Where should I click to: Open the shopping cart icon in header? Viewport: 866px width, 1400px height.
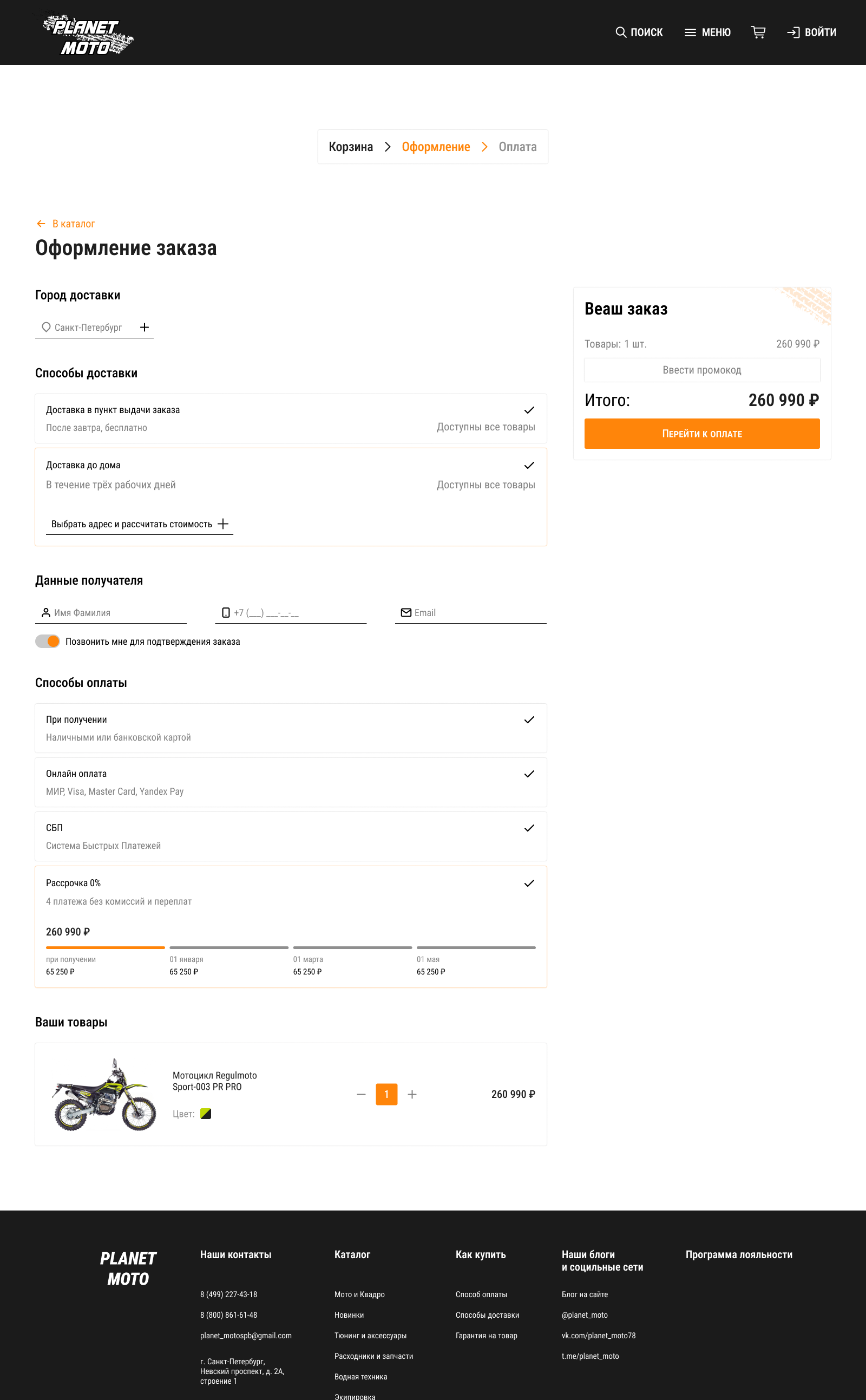click(x=758, y=32)
